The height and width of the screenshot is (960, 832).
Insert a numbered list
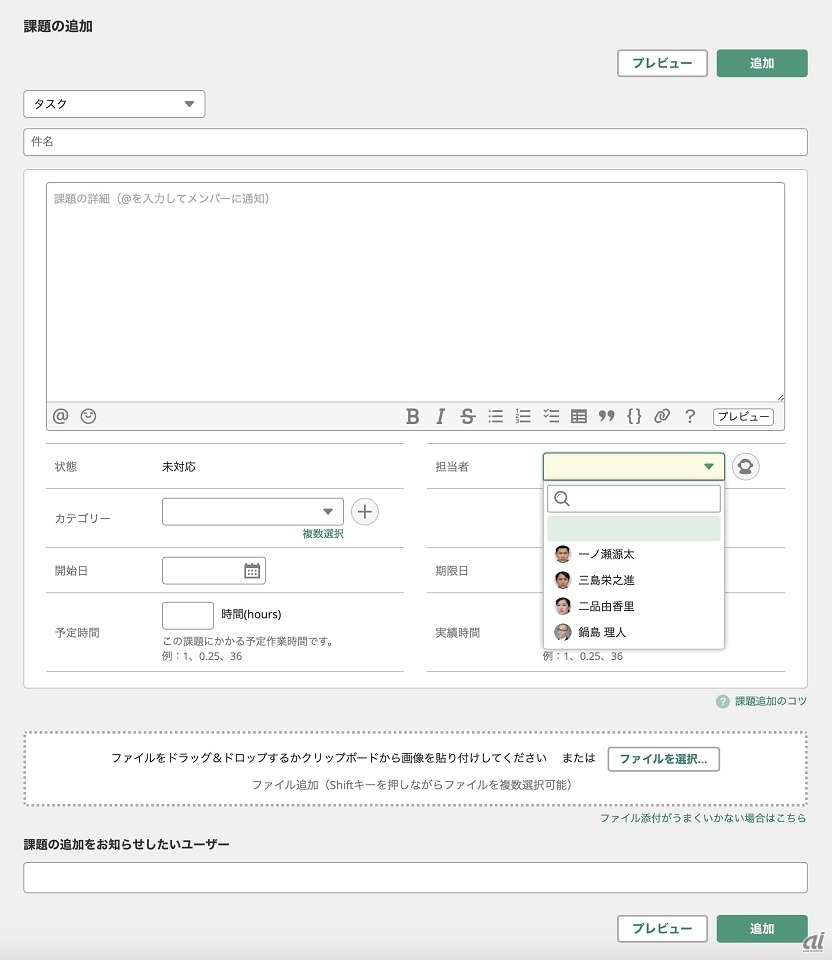pyautogui.click(x=523, y=417)
